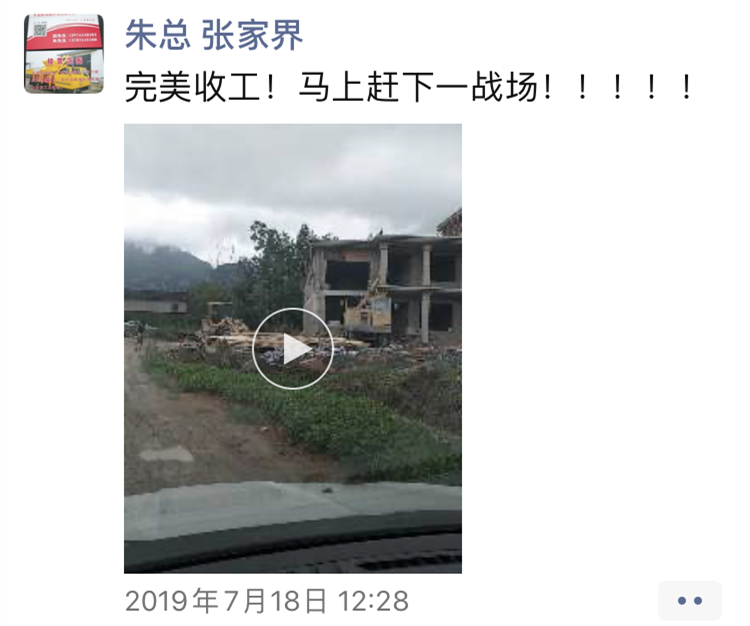Open the two-dots like/comment menu

690,601
